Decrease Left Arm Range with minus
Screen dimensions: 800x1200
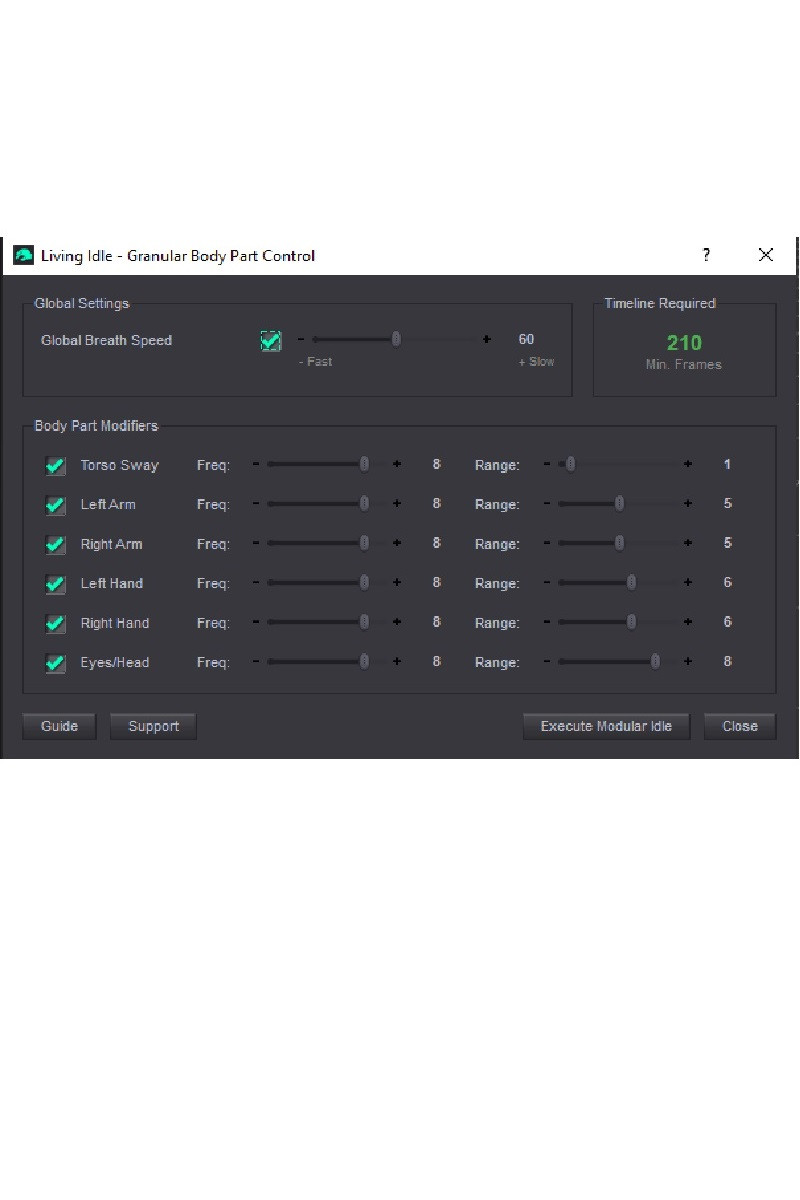coord(547,503)
